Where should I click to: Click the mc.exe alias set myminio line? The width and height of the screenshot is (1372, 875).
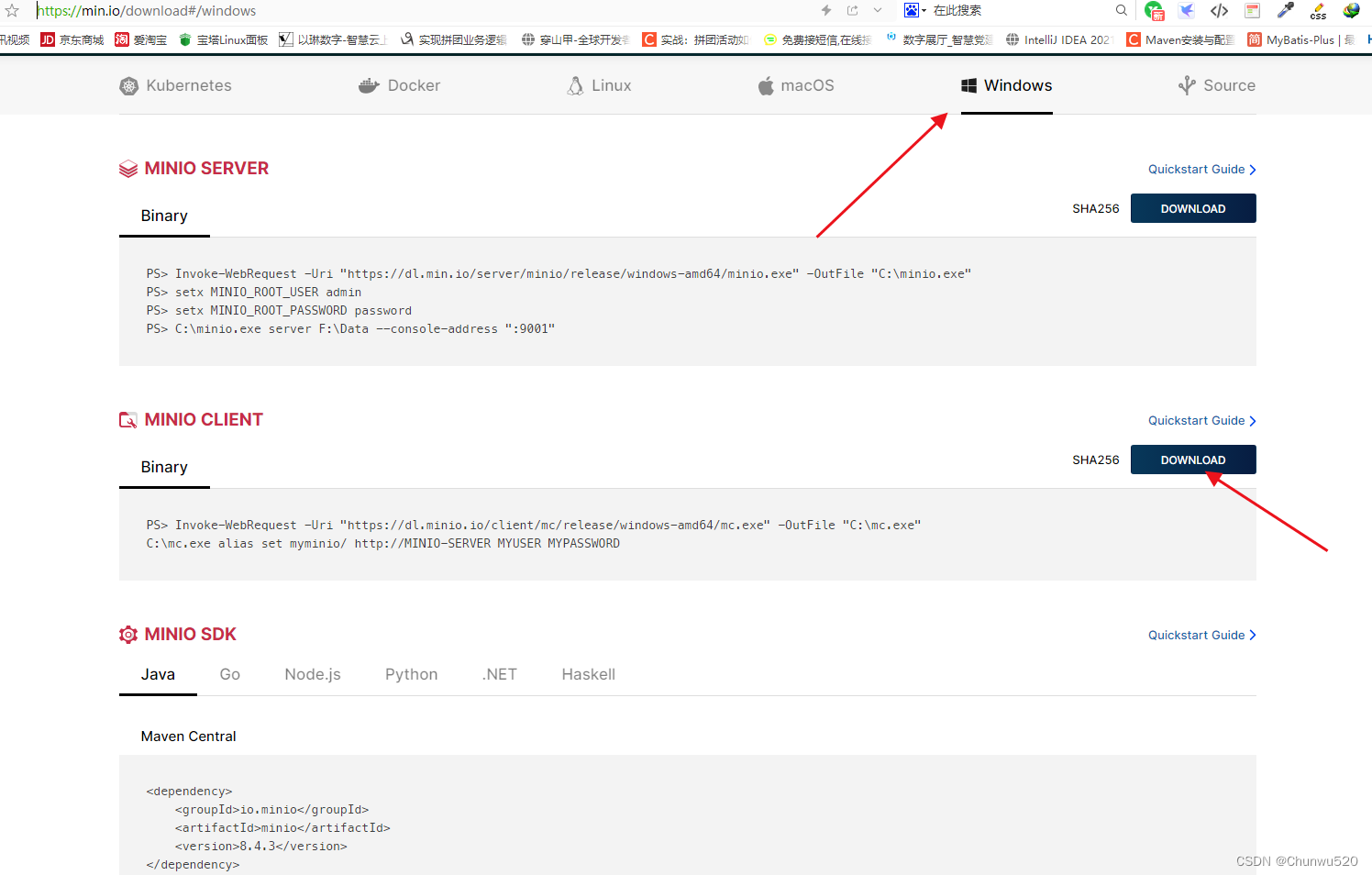tap(383, 543)
